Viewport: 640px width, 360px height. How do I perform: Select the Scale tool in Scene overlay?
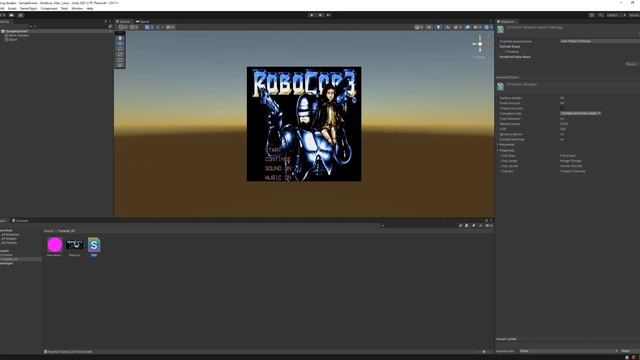click(120, 54)
